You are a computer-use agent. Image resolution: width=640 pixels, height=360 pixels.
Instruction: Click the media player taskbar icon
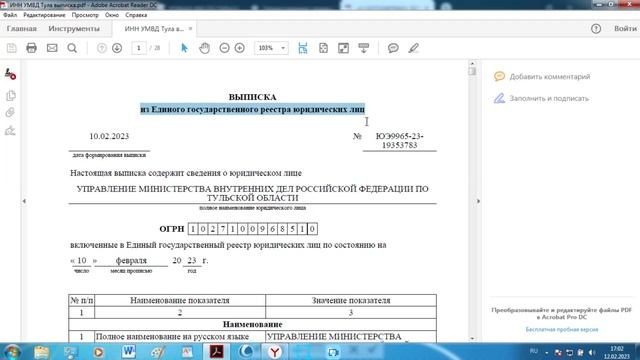(98, 352)
